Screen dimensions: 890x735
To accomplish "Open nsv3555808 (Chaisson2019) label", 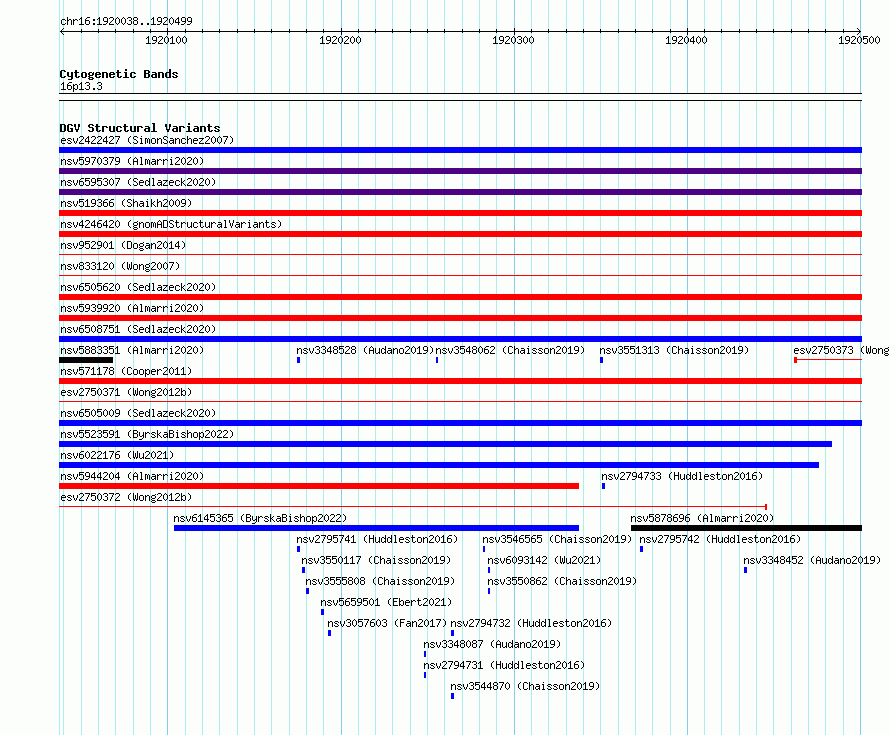I will [380, 581].
